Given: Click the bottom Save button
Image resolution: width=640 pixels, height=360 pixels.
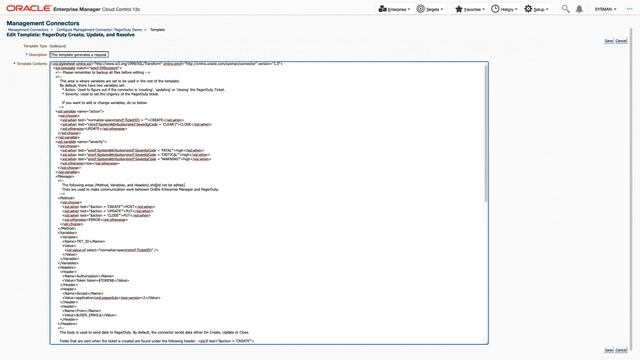Looking at the screenshot, I should [x=609, y=350].
